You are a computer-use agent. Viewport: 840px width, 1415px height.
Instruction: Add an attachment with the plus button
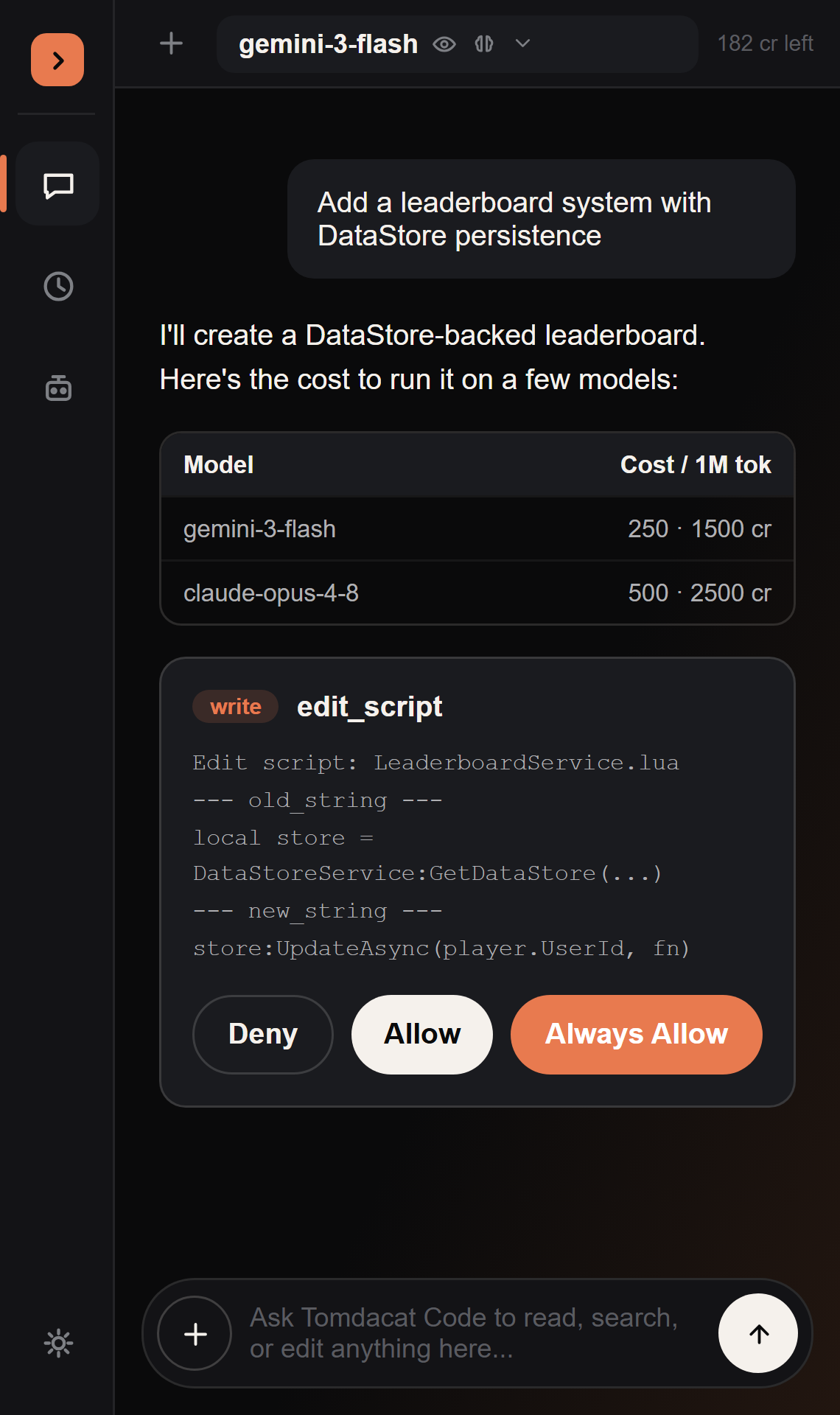coord(195,1333)
